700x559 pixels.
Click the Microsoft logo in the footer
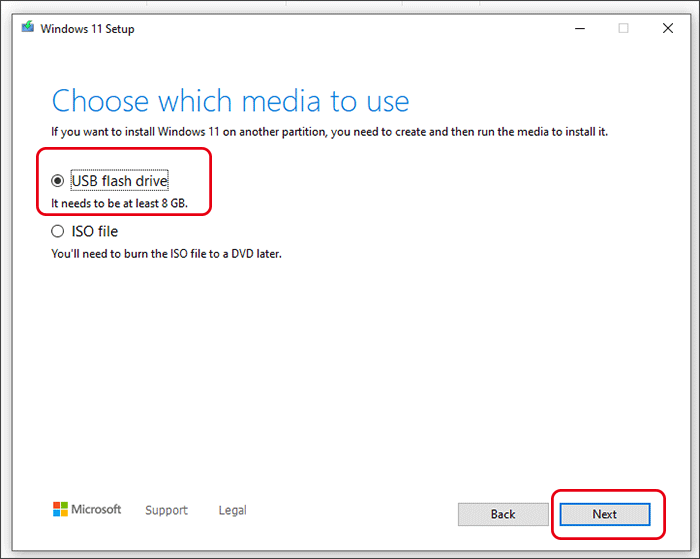pyautogui.click(x=87, y=509)
